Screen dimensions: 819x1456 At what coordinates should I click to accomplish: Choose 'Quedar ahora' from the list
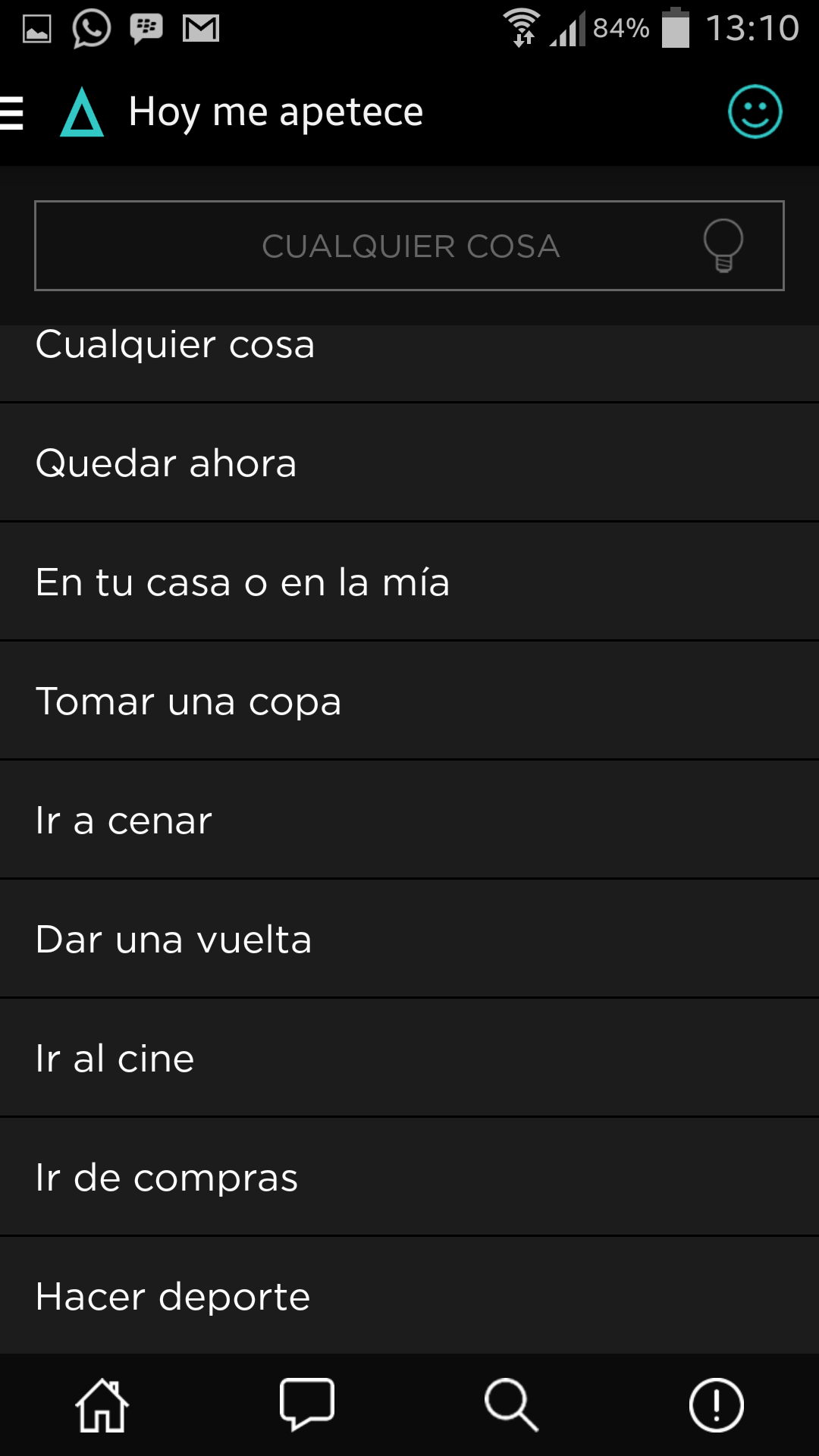(409, 463)
